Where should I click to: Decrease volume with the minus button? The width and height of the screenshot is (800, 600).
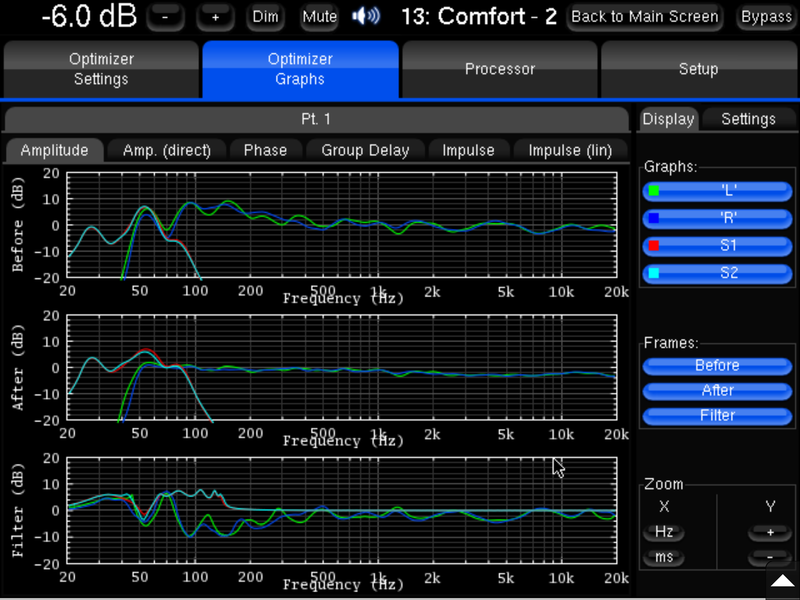click(x=165, y=17)
